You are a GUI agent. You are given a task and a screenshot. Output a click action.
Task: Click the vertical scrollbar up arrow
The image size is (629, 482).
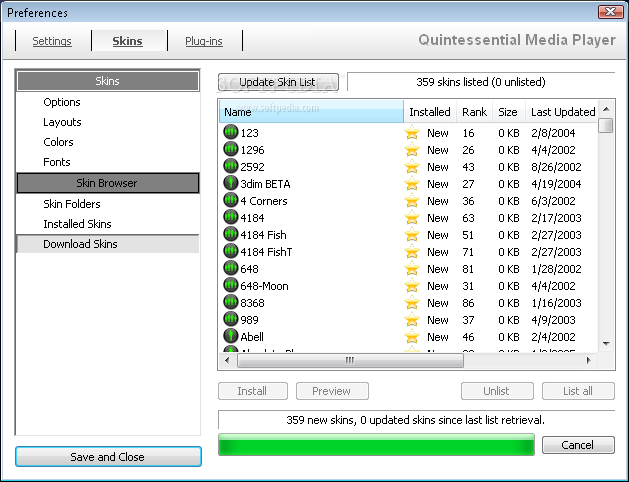pos(606,109)
